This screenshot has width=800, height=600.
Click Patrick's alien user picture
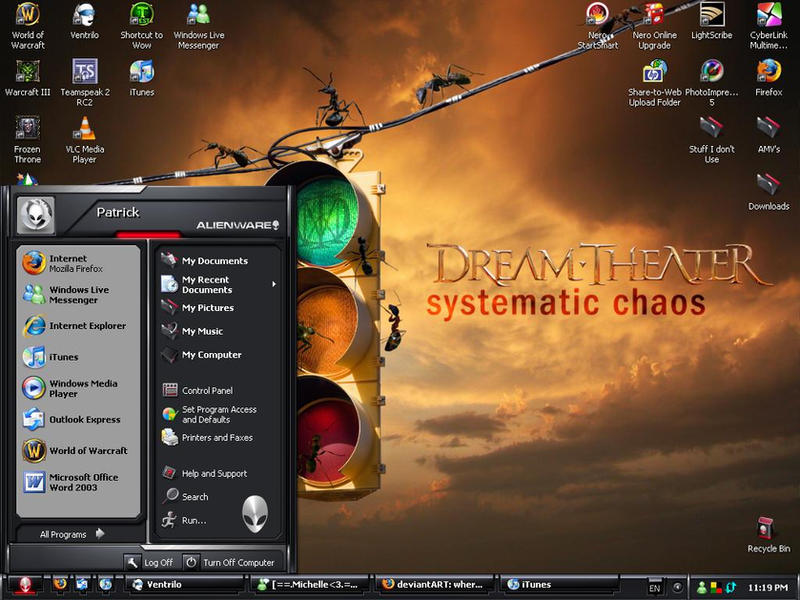(36, 215)
